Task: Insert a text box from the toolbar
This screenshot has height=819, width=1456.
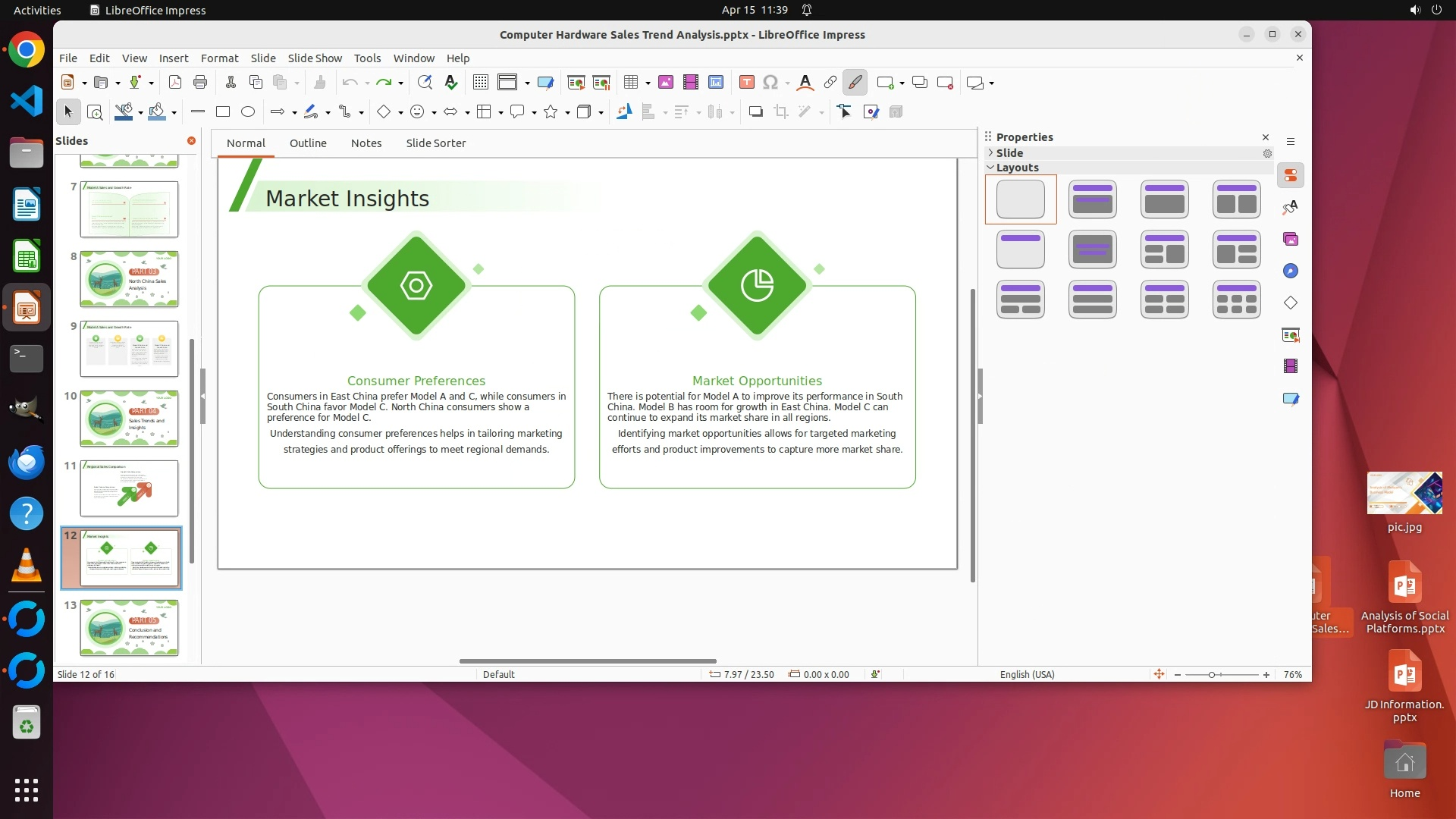Action: [747, 83]
